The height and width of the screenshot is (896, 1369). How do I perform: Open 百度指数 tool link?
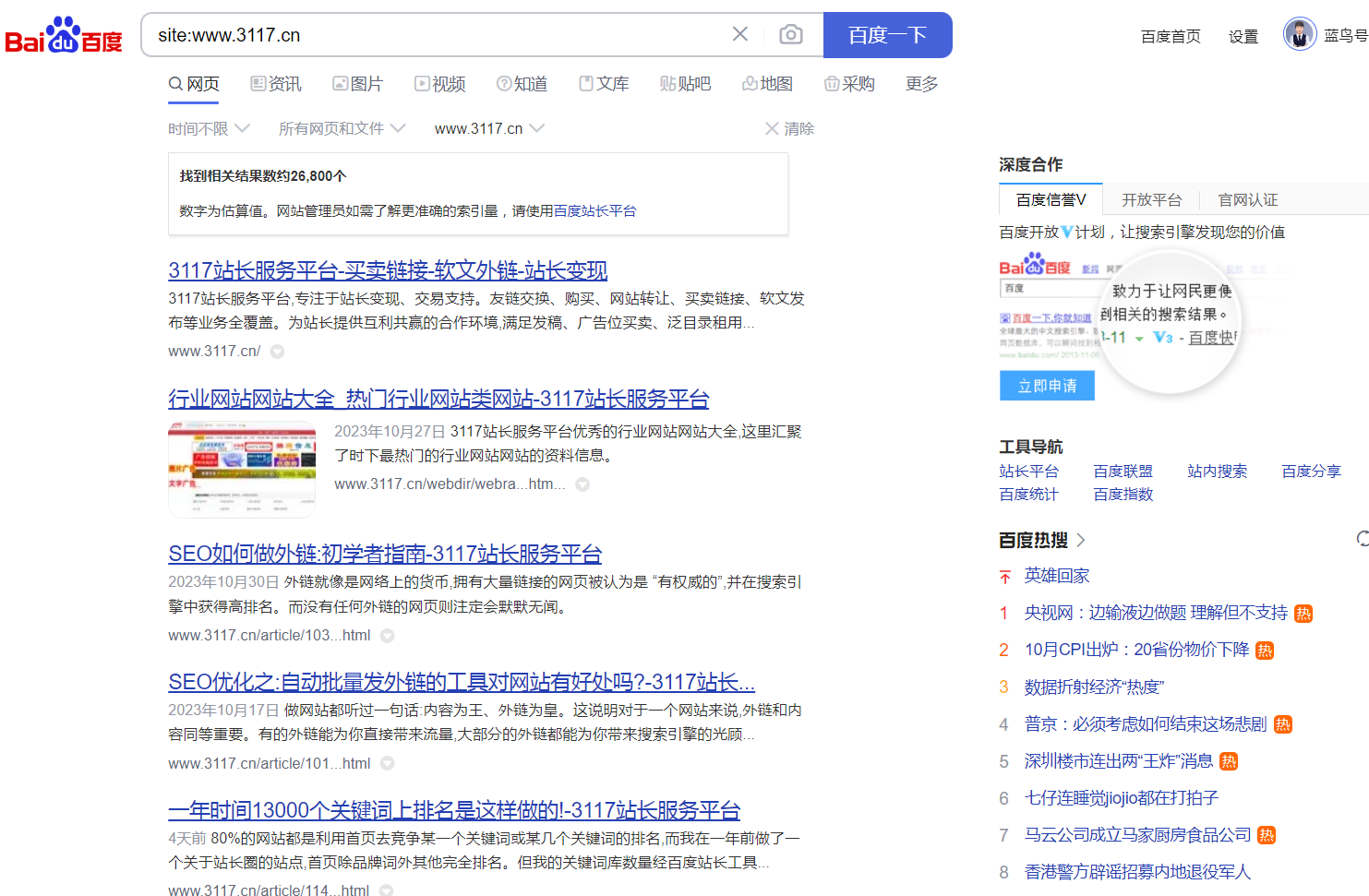point(1123,495)
